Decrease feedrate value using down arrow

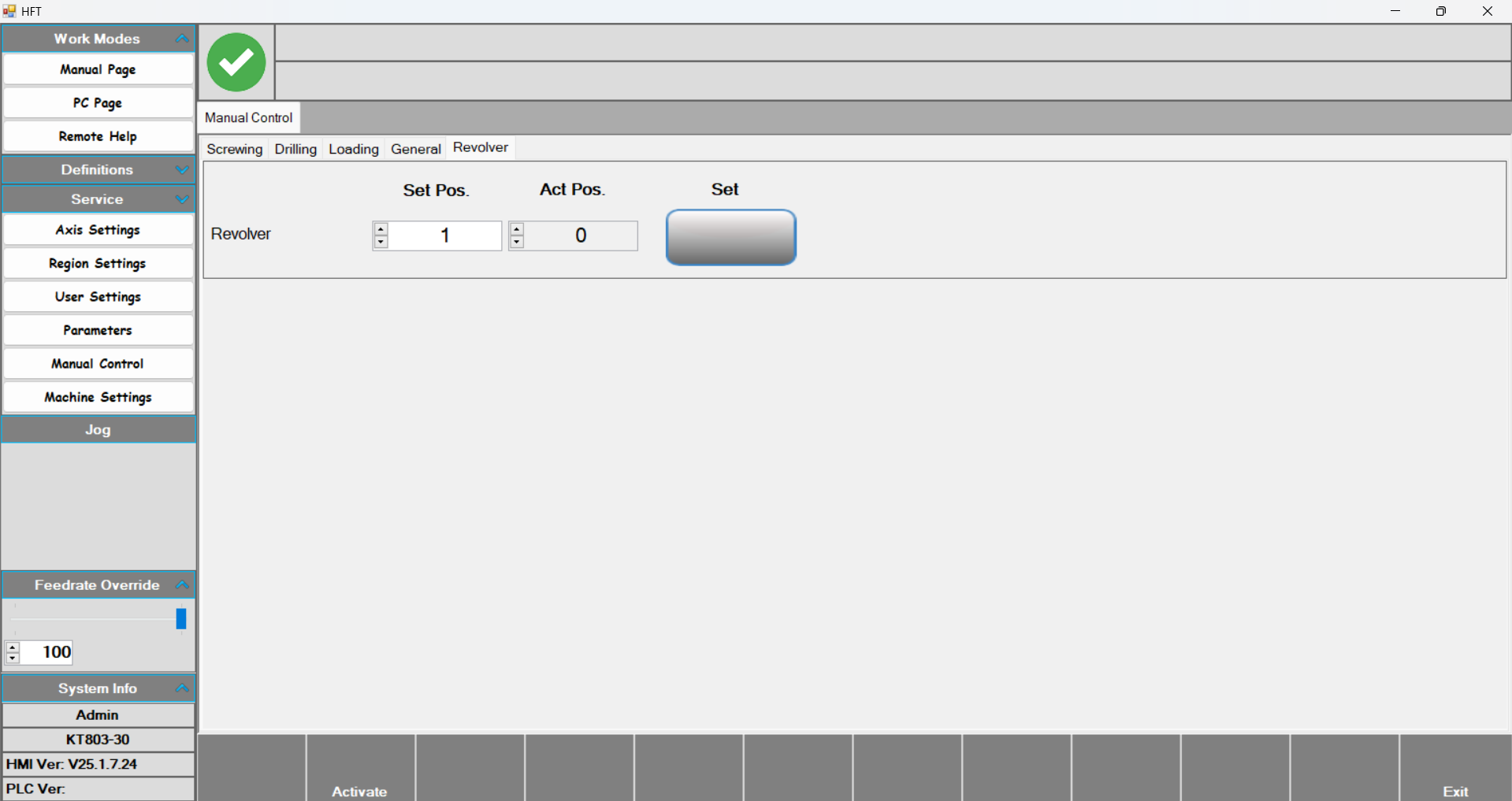pyautogui.click(x=13, y=658)
